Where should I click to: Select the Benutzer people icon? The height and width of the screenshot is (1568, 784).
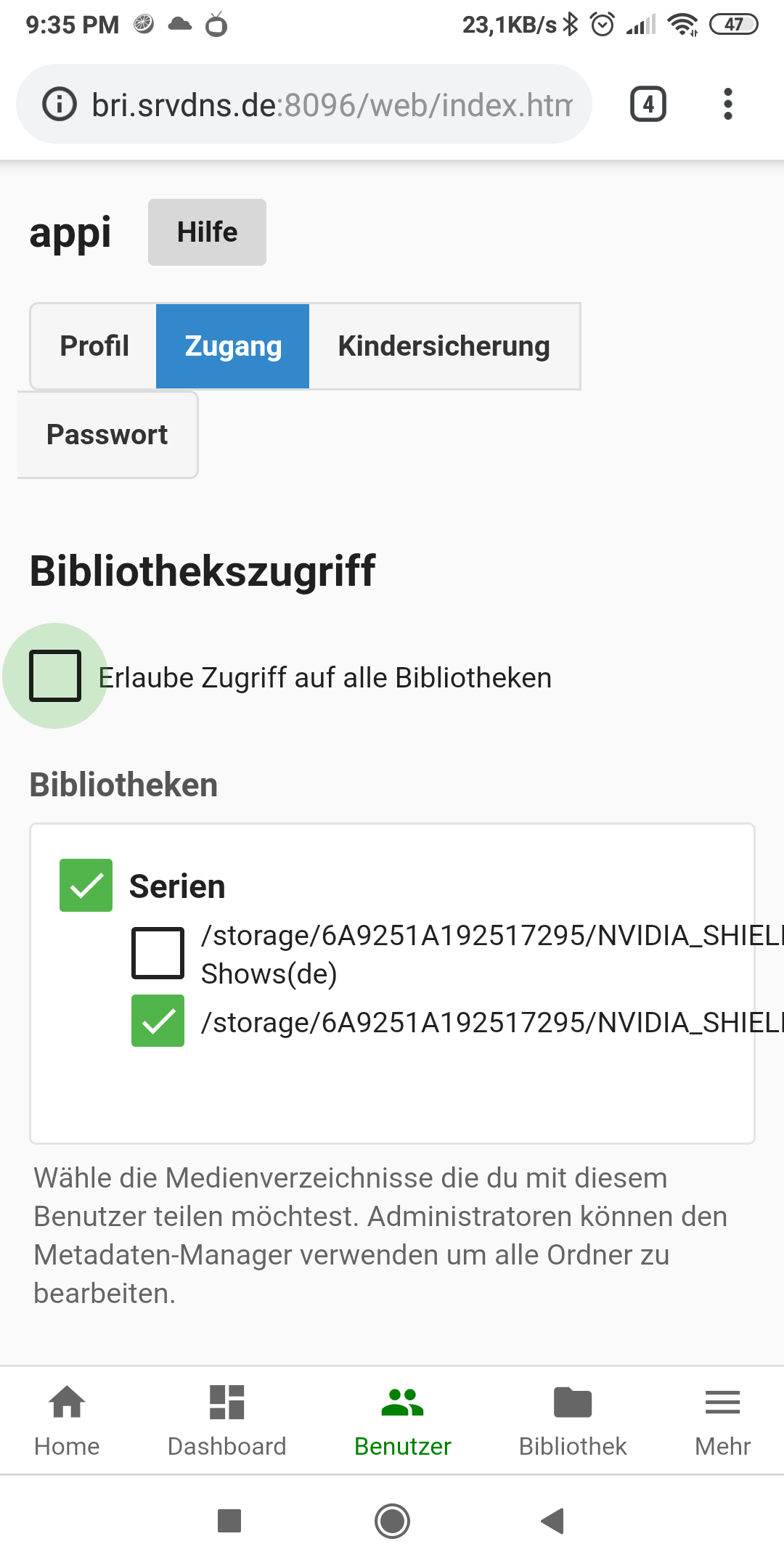click(x=402, y=1402)
